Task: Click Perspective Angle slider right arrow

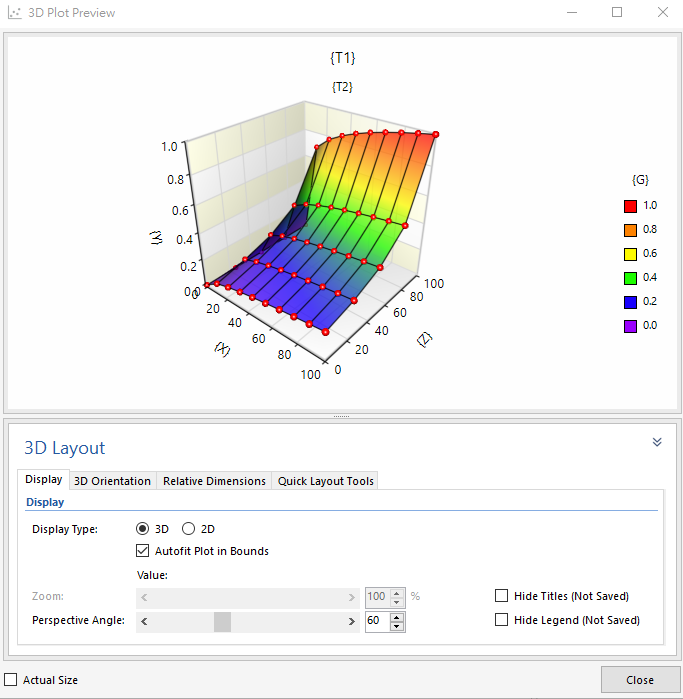Action: coord(352,621)
